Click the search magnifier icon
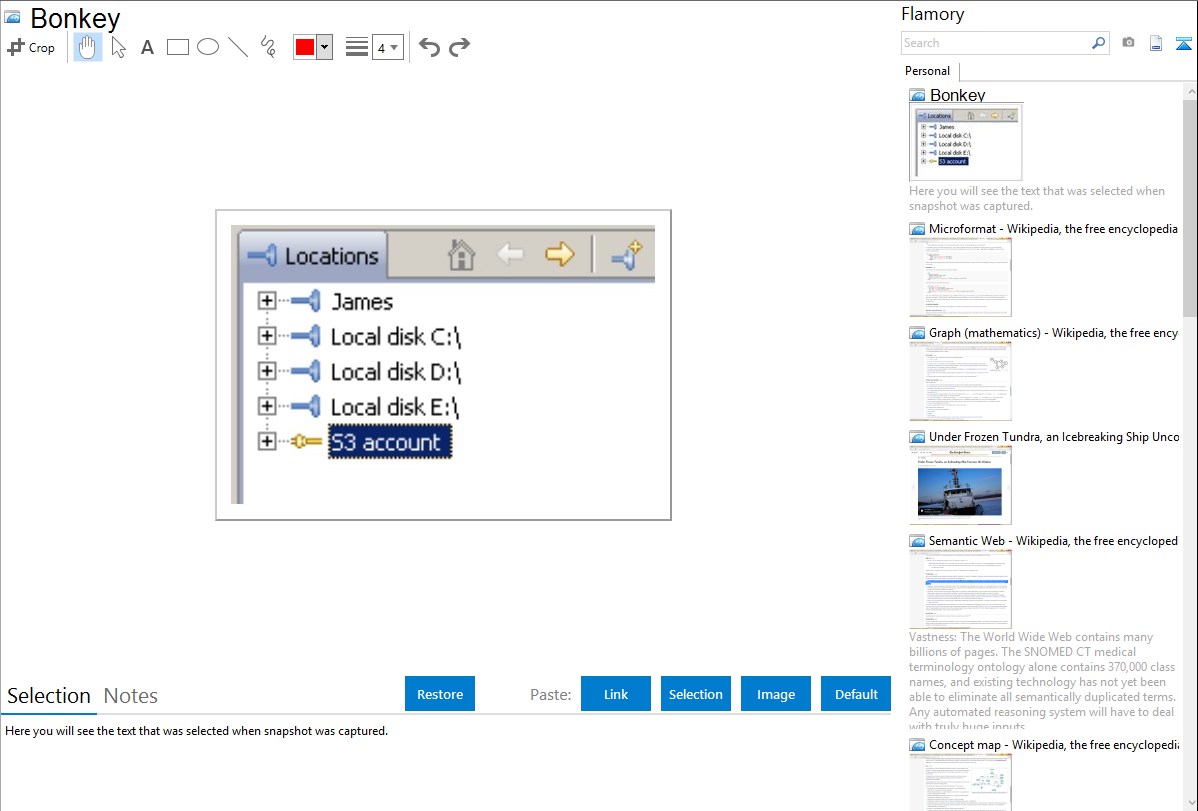Image resolution: width=1198 pixels, height=811 pixels. pyautogui.click(x=1099, y=43)
